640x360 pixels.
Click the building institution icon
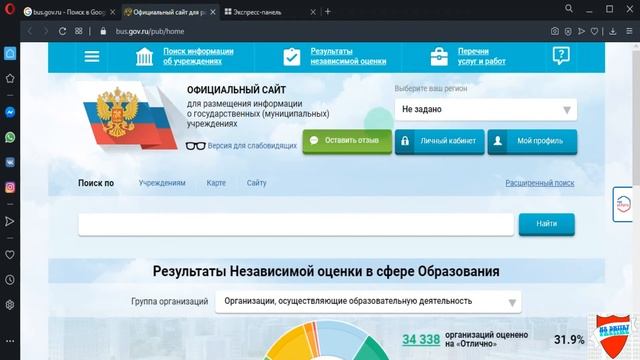(x=144, y=56)
